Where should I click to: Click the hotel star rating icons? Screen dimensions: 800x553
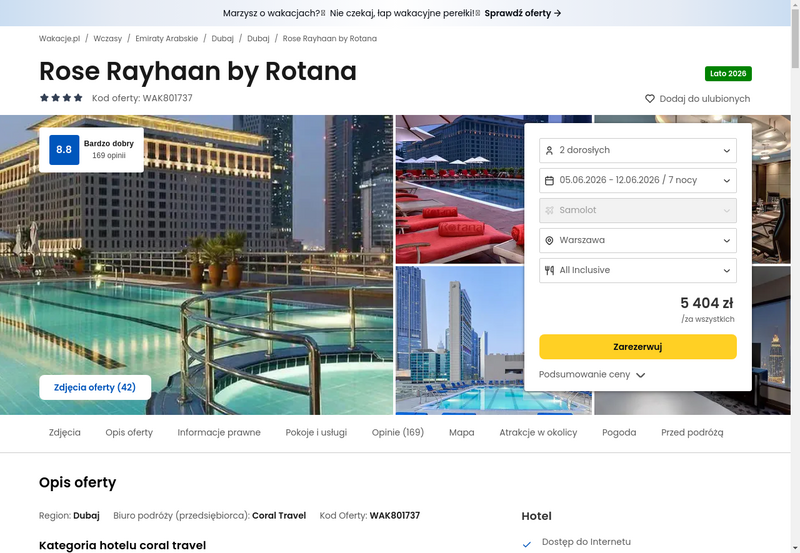(x=61, y=98)
